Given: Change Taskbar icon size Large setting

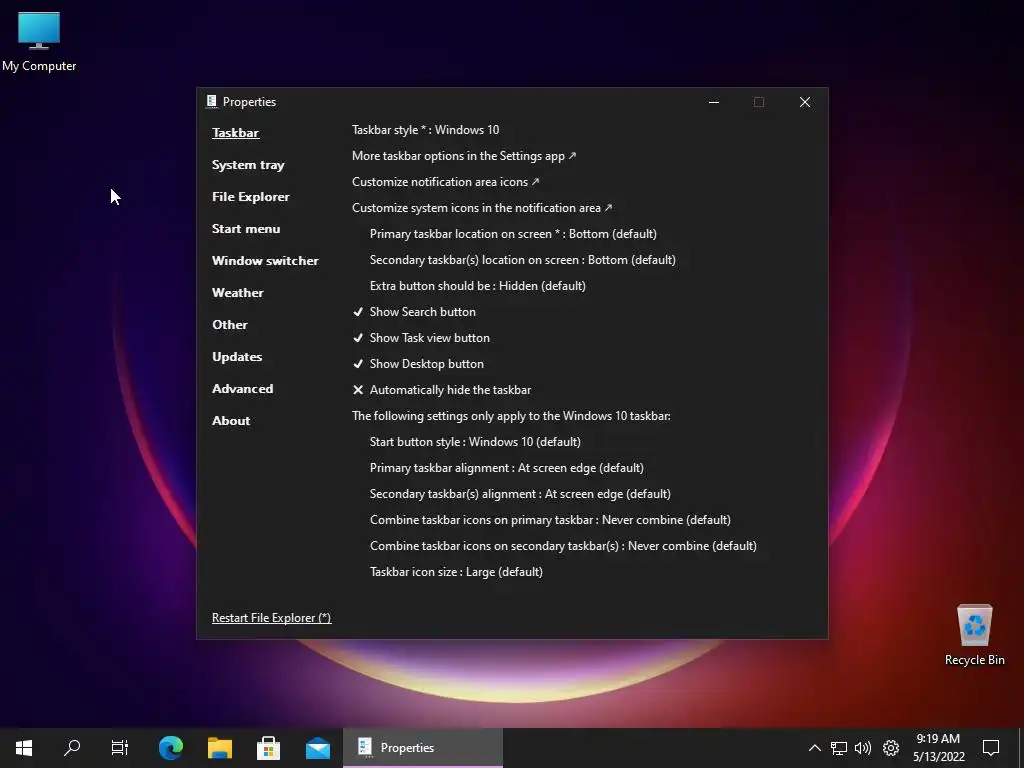Looking at the screenshot, I should click(456, 572).
